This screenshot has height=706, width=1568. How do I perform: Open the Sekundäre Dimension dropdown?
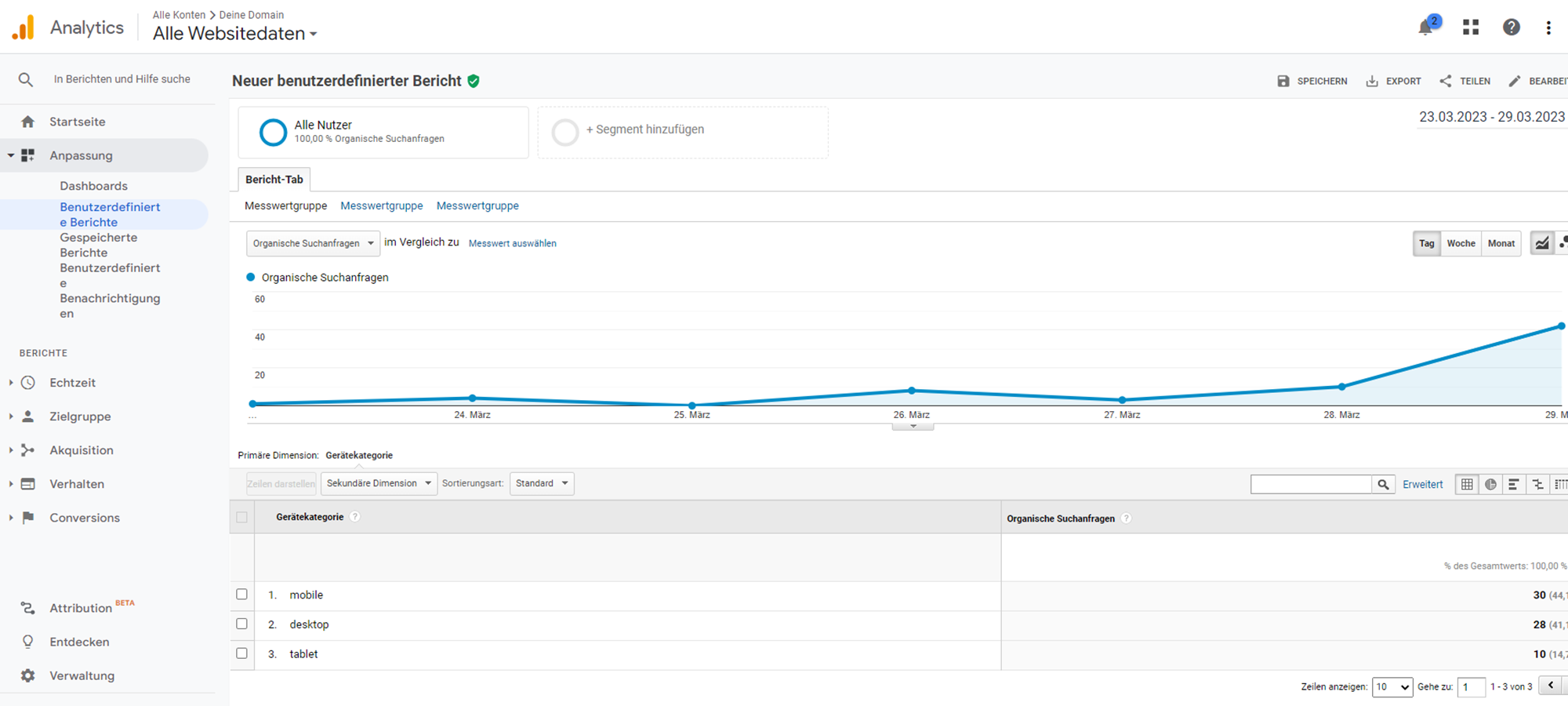click(379, 483)
